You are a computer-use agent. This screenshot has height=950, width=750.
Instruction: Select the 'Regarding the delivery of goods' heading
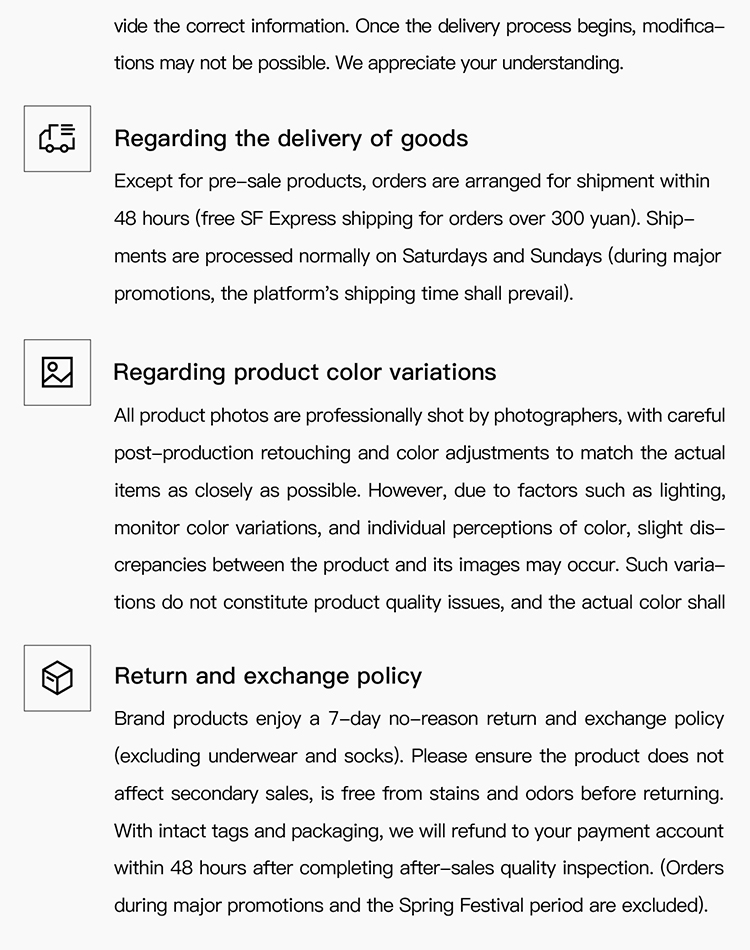[x=291, y=138]
